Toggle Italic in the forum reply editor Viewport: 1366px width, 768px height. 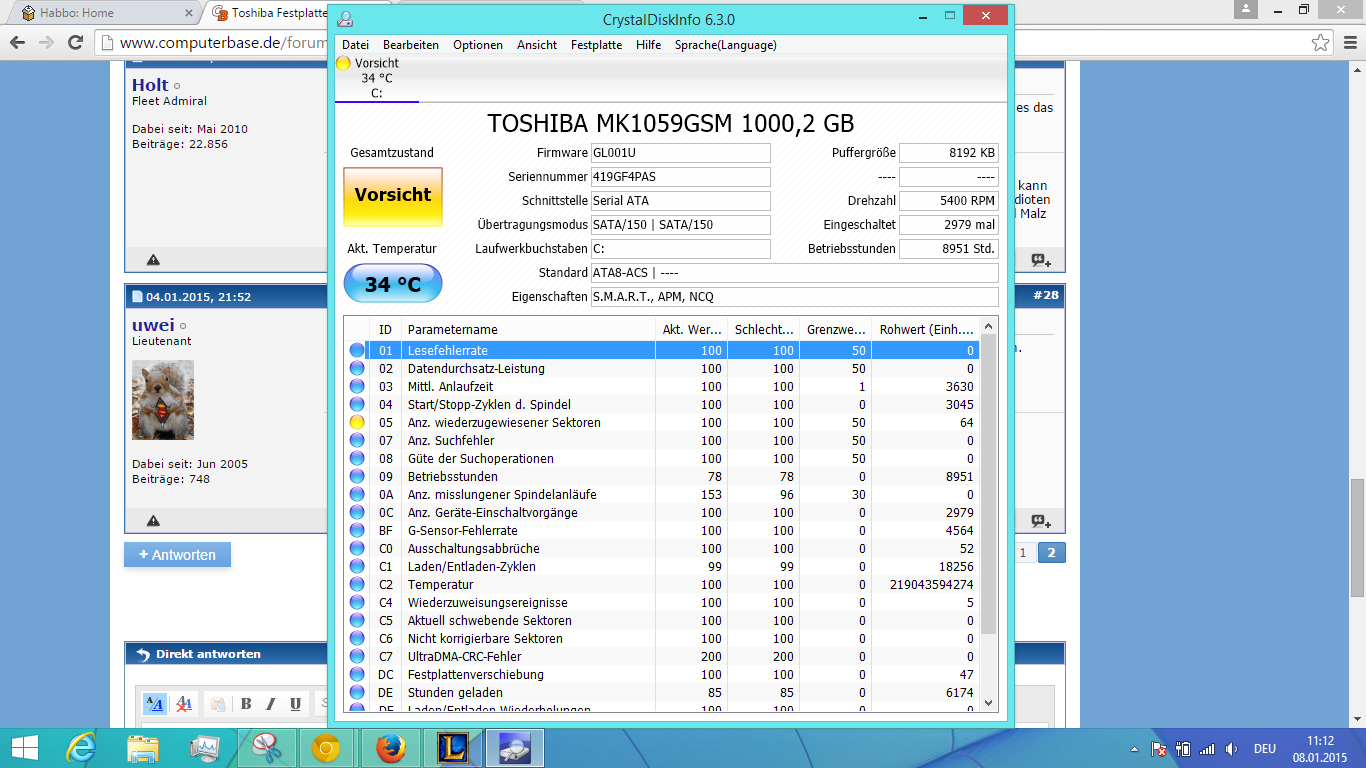click(x=270, y=704)
